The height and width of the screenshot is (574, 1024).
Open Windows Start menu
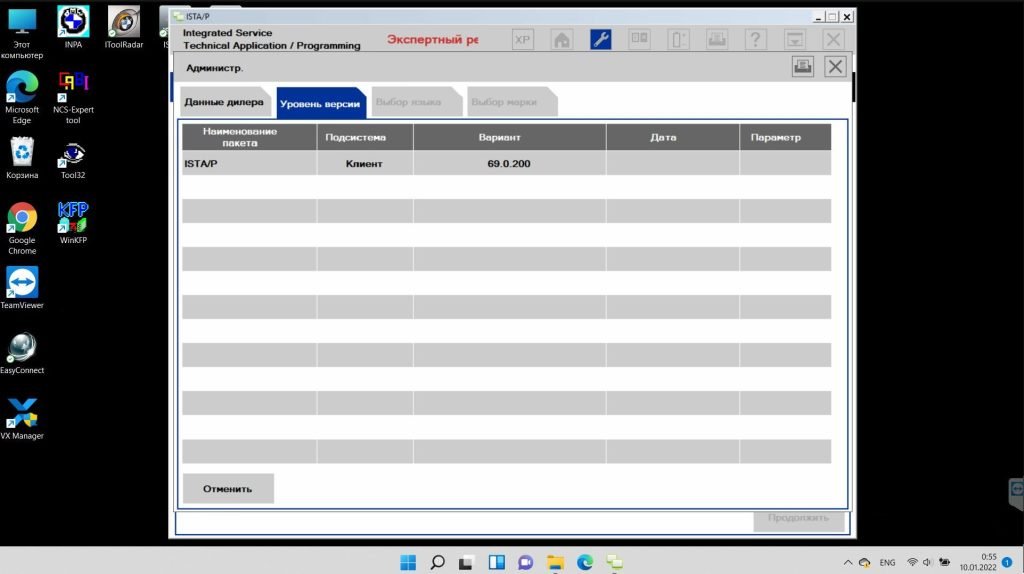pyautogui.click(x=407, y=562)
